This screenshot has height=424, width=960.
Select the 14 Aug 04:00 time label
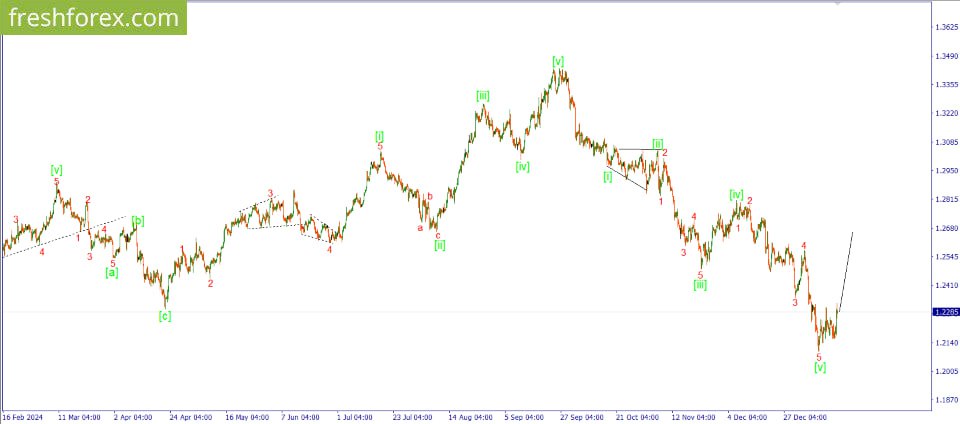(469, 417)
